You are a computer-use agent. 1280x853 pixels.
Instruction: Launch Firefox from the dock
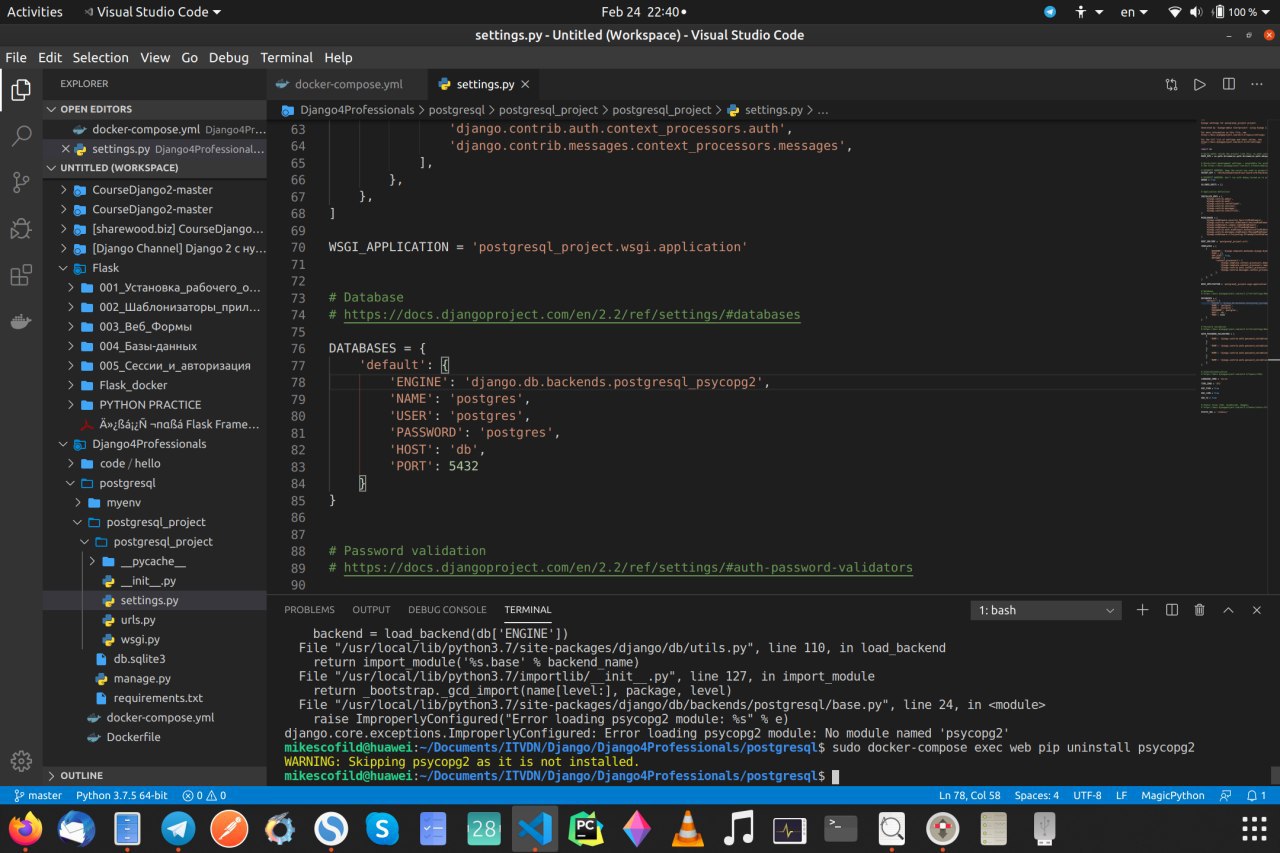[26, 828]
